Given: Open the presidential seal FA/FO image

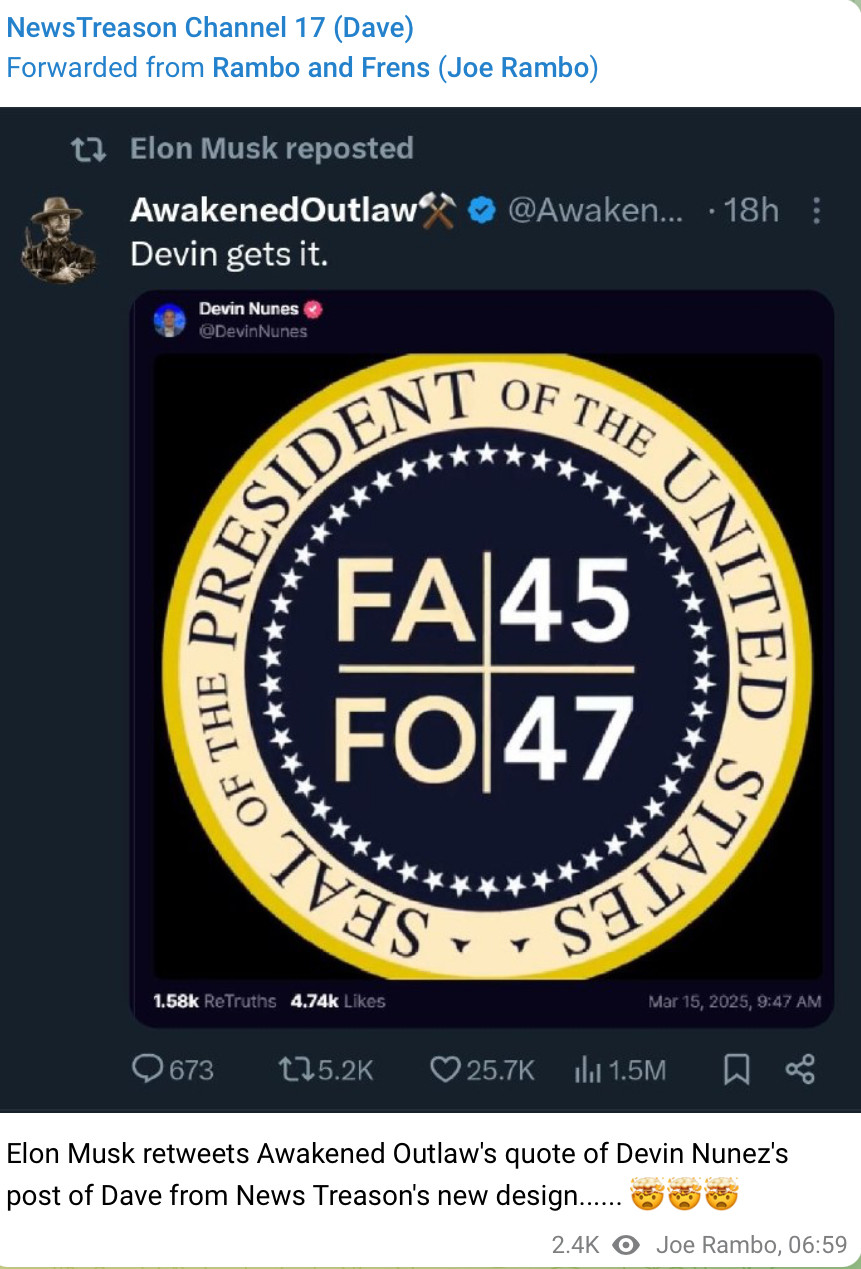Looking at the screenshot, I should [x=487, y=665].
